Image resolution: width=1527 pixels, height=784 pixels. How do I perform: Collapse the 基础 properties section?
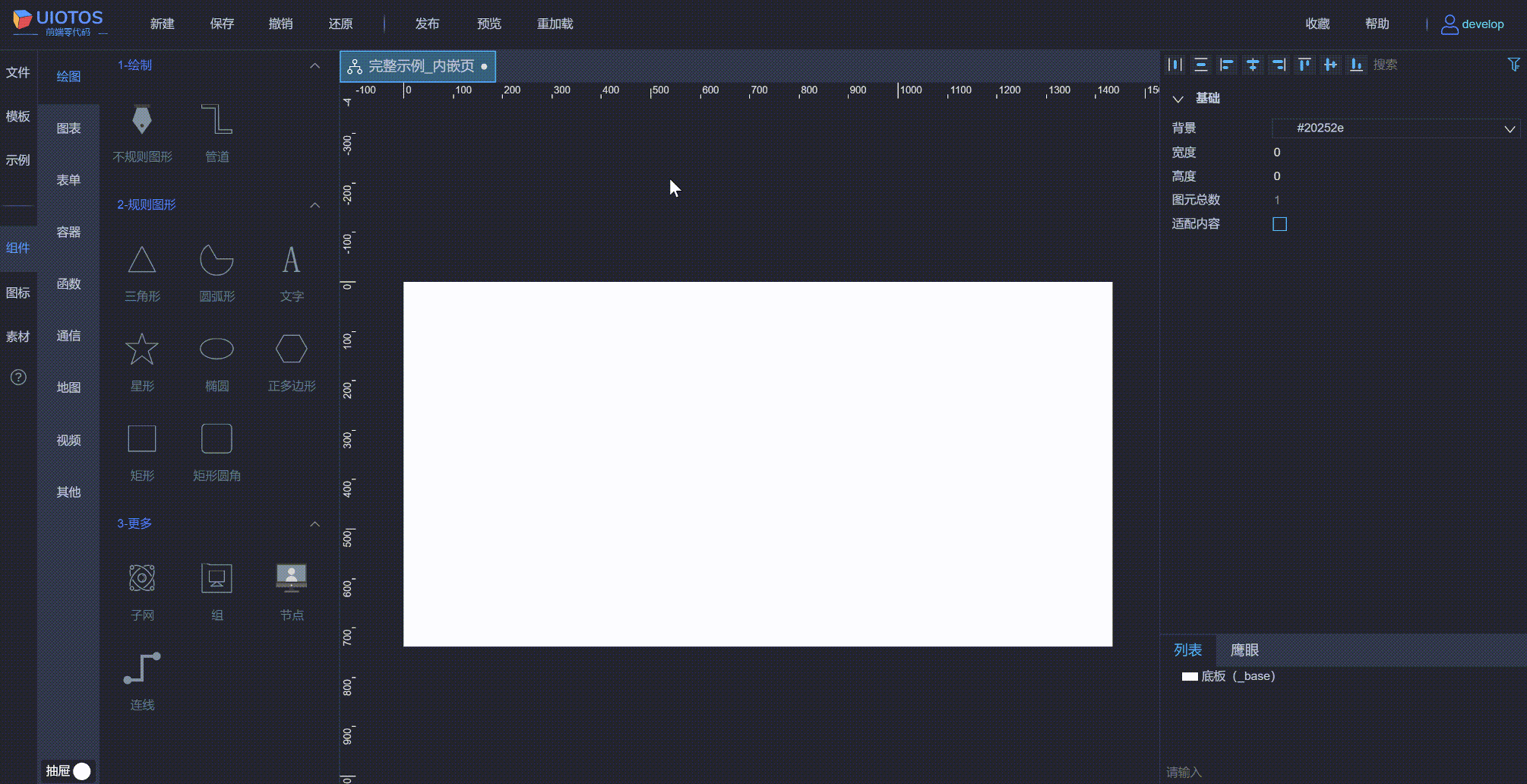[1178, 98]
